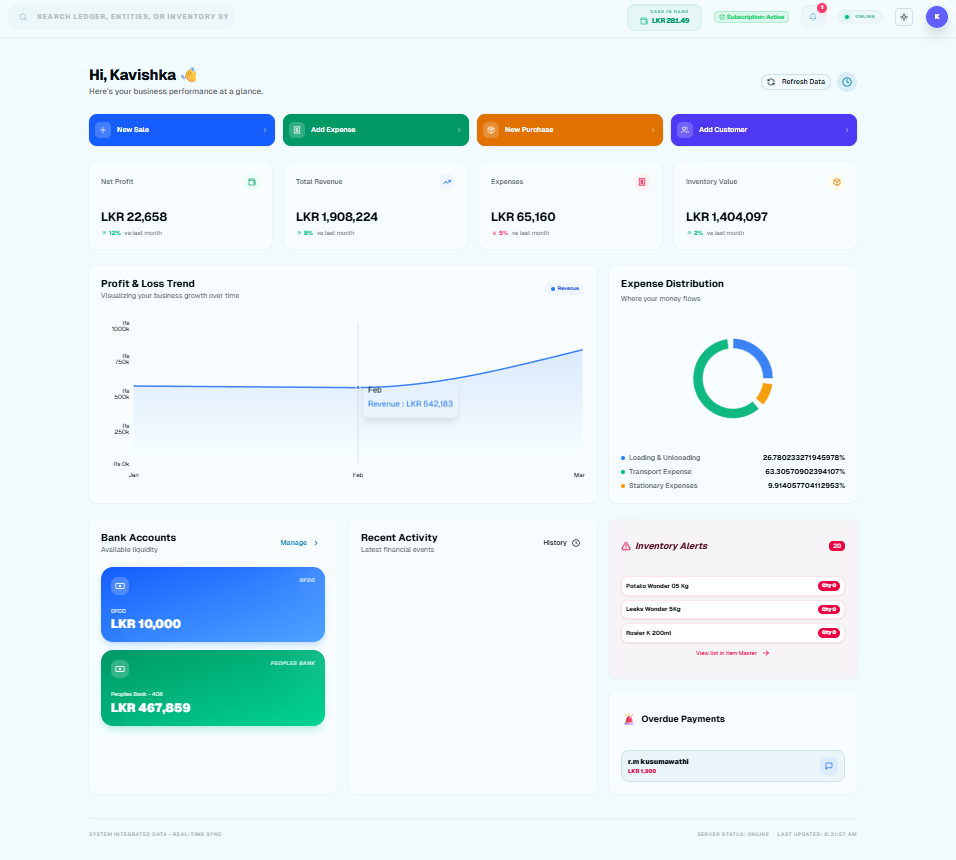This screenshot has width=956, height=860.
Task: Click the chevron beside Manage
Action: 316,542
